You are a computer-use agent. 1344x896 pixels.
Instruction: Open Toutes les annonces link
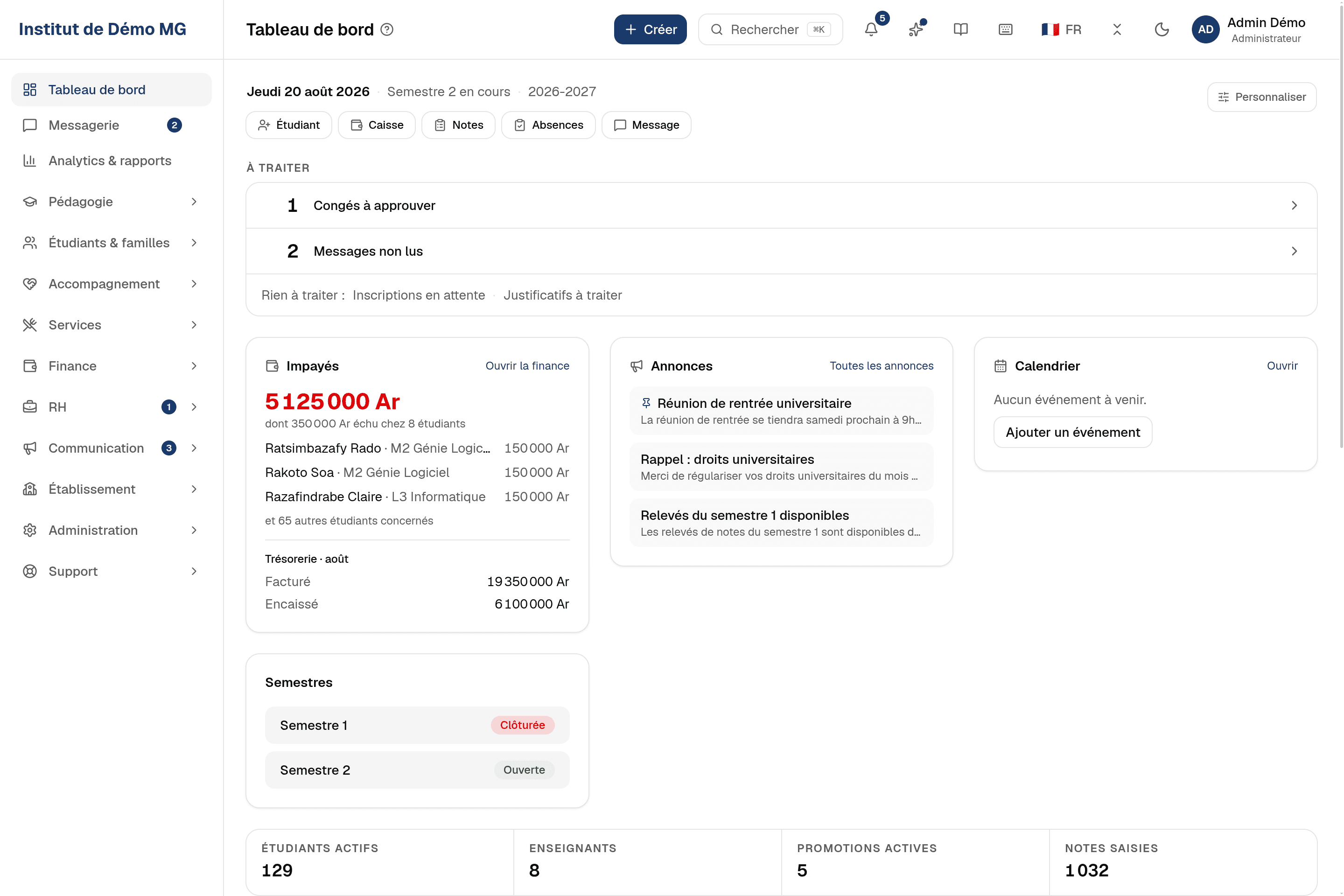881,366
